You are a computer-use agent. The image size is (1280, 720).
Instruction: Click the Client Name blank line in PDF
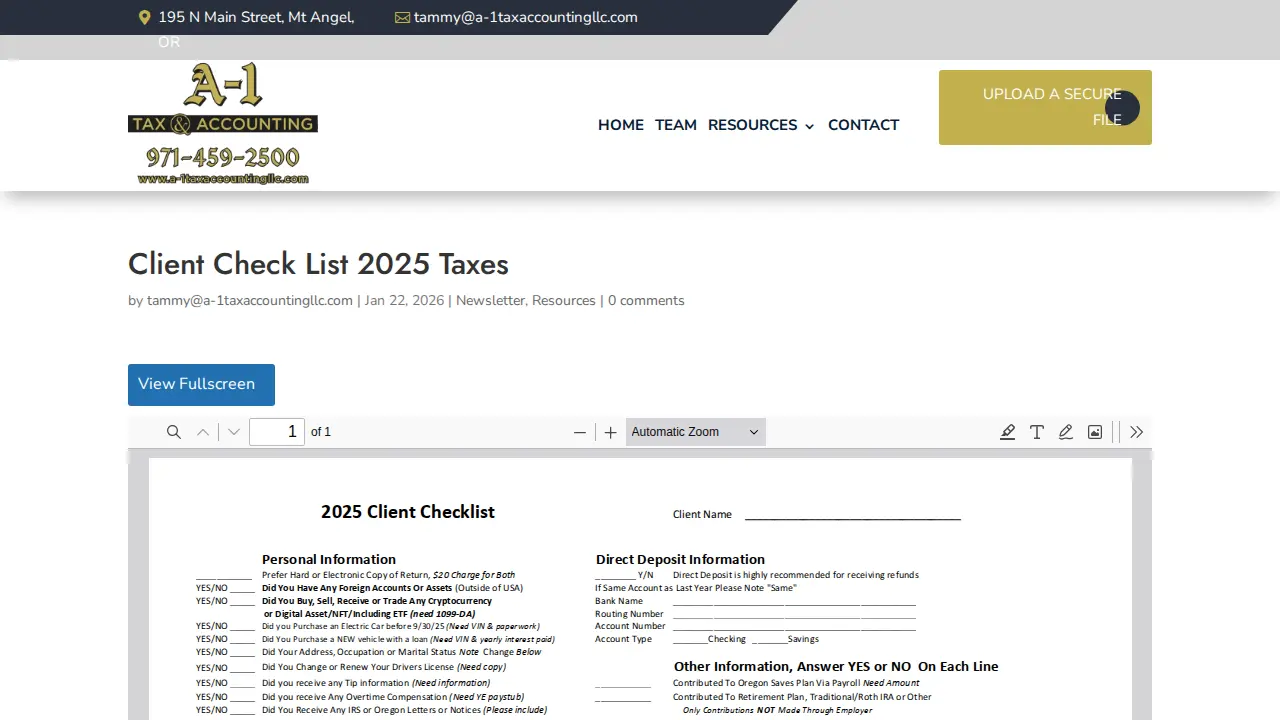(x=853, y=517)
